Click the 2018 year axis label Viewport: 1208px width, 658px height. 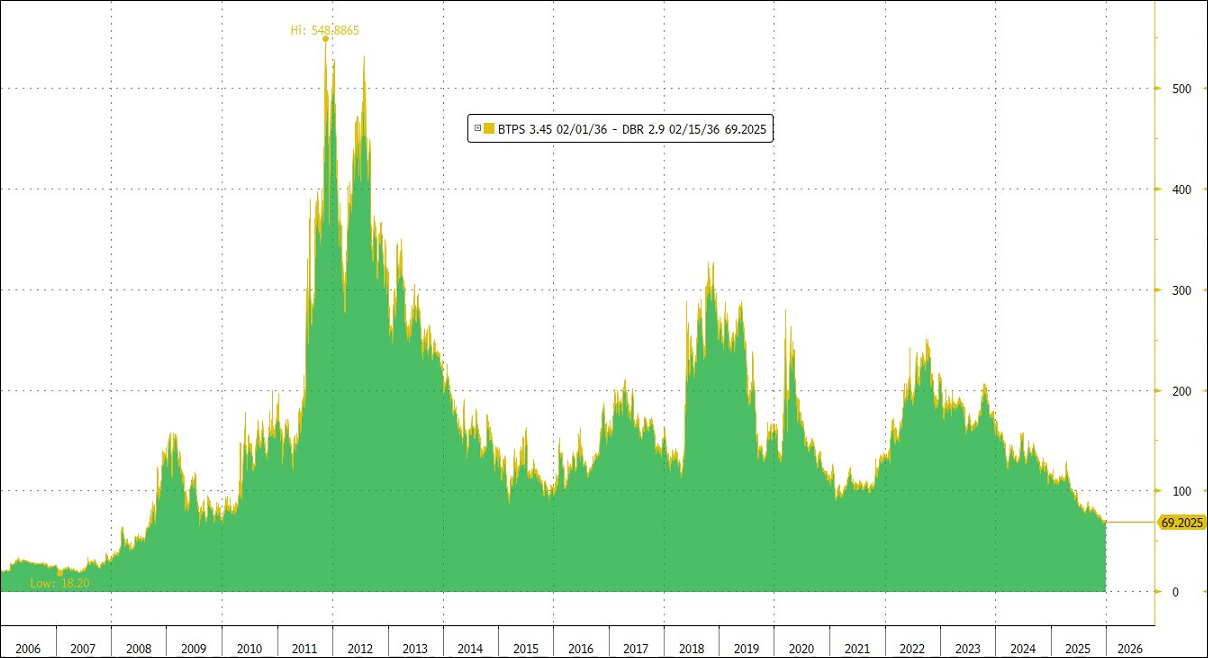691,647
